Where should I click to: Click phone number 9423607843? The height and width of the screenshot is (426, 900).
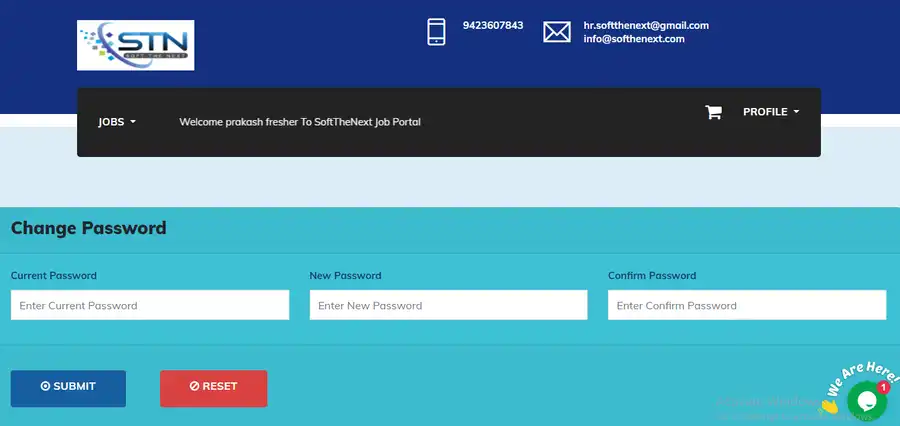493,25
